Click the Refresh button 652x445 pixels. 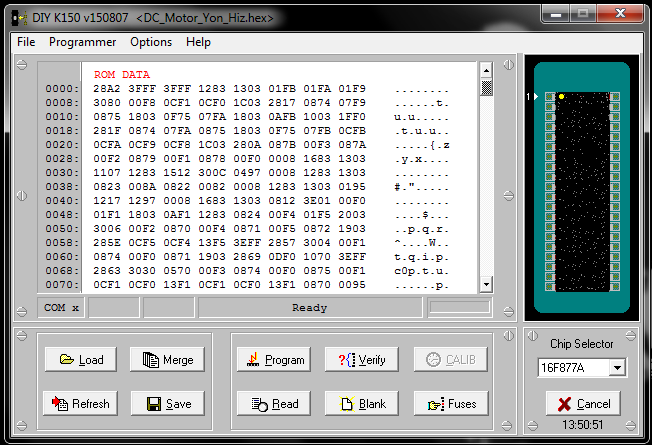tap(80, 403)
